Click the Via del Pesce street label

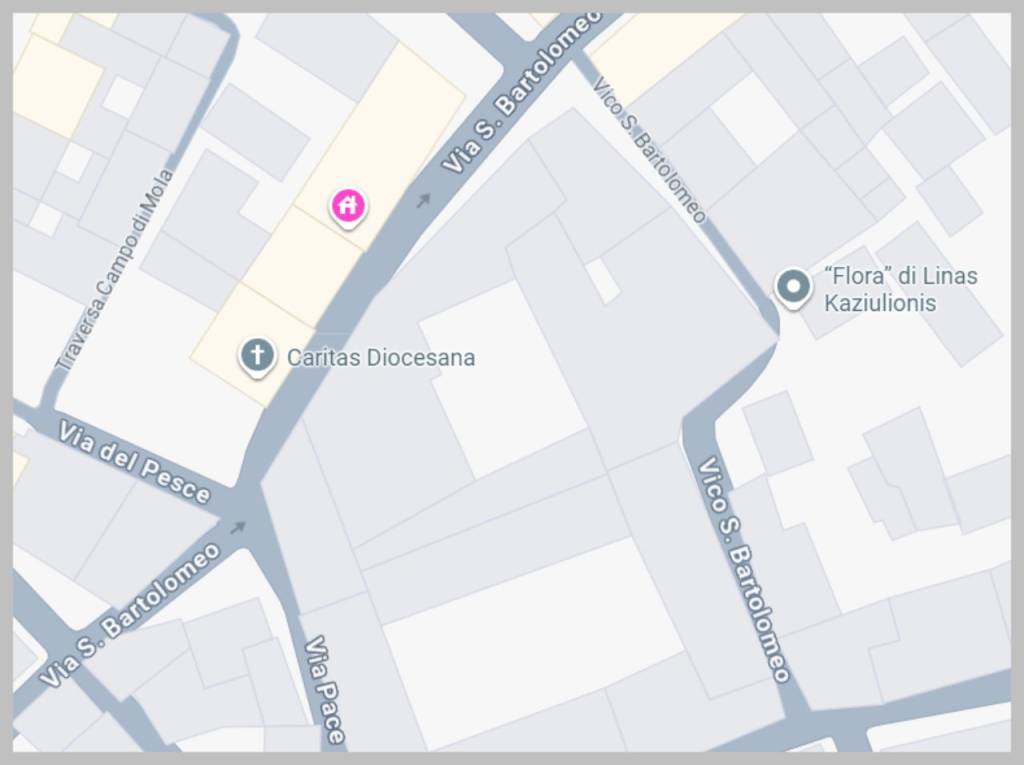[135, 463]
